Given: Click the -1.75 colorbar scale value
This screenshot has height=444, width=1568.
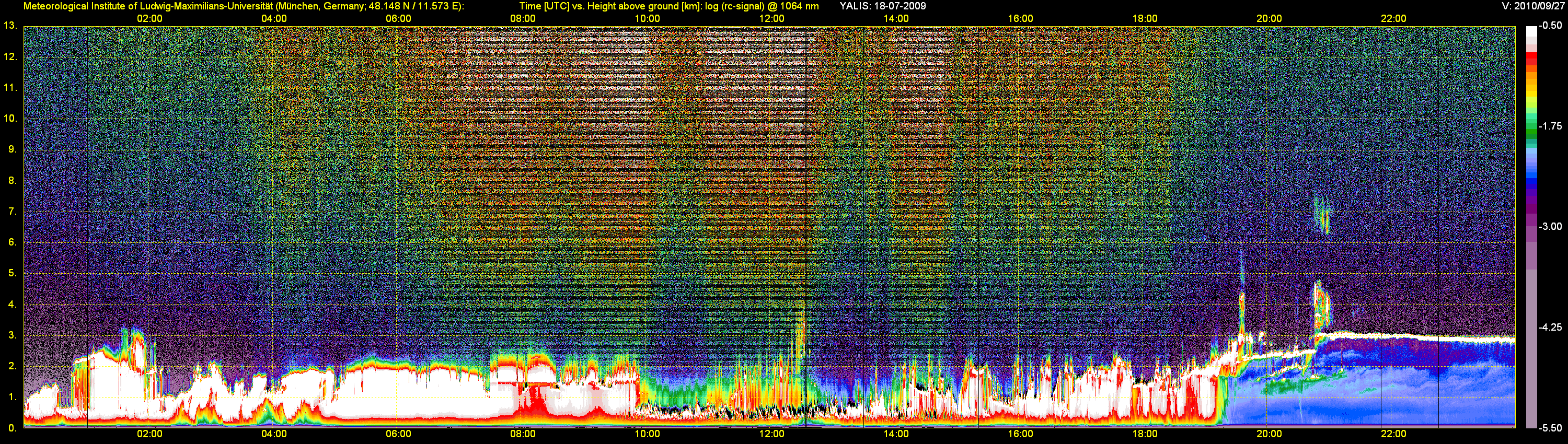Looking at the screenshot, I should (x=1551, y=126).
